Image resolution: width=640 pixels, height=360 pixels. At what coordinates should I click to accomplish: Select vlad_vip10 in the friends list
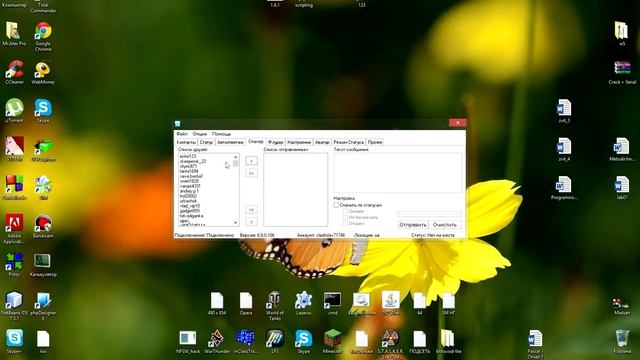click(190, 206)
